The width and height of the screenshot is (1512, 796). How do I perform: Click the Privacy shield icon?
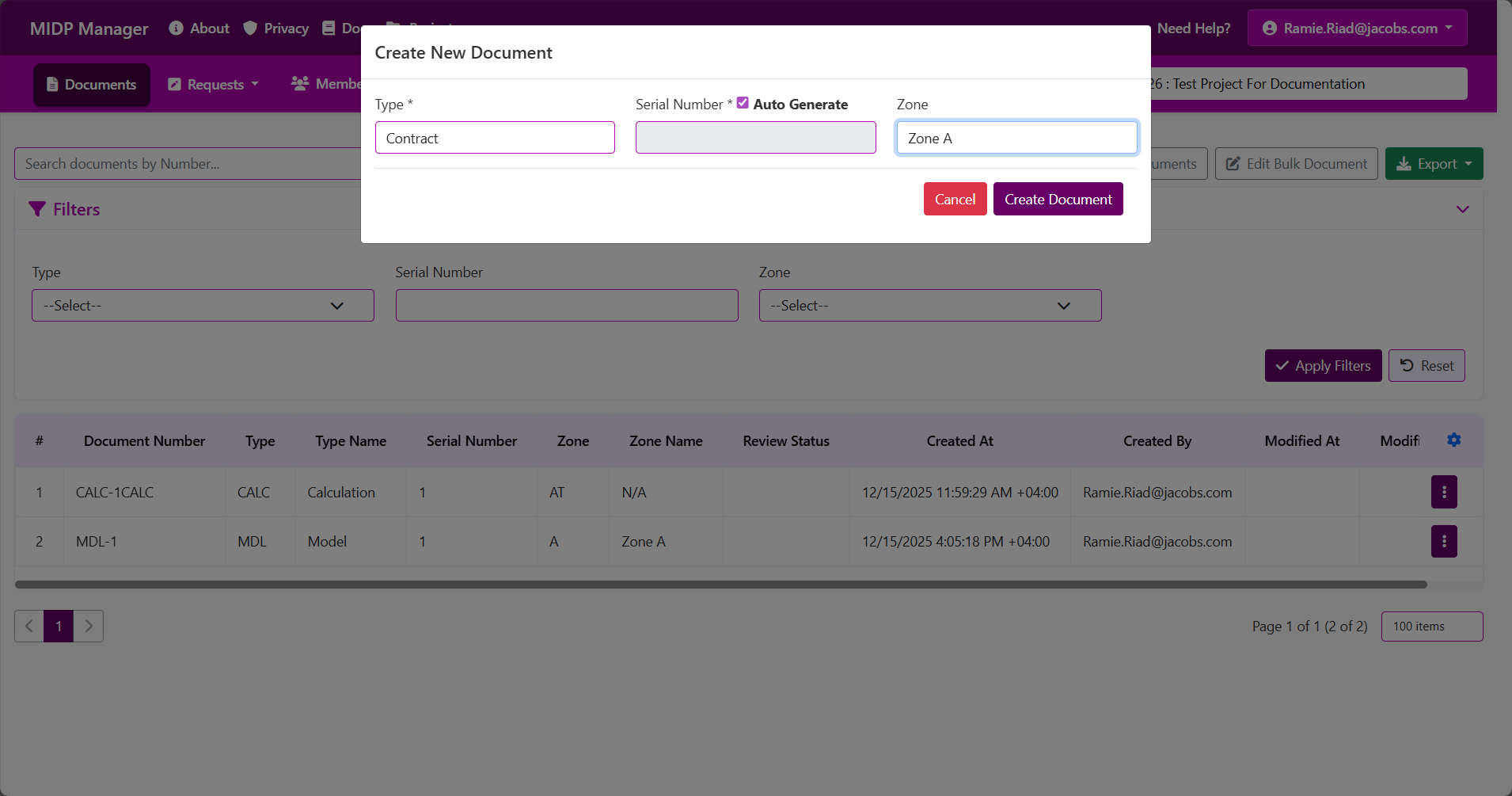250,29
